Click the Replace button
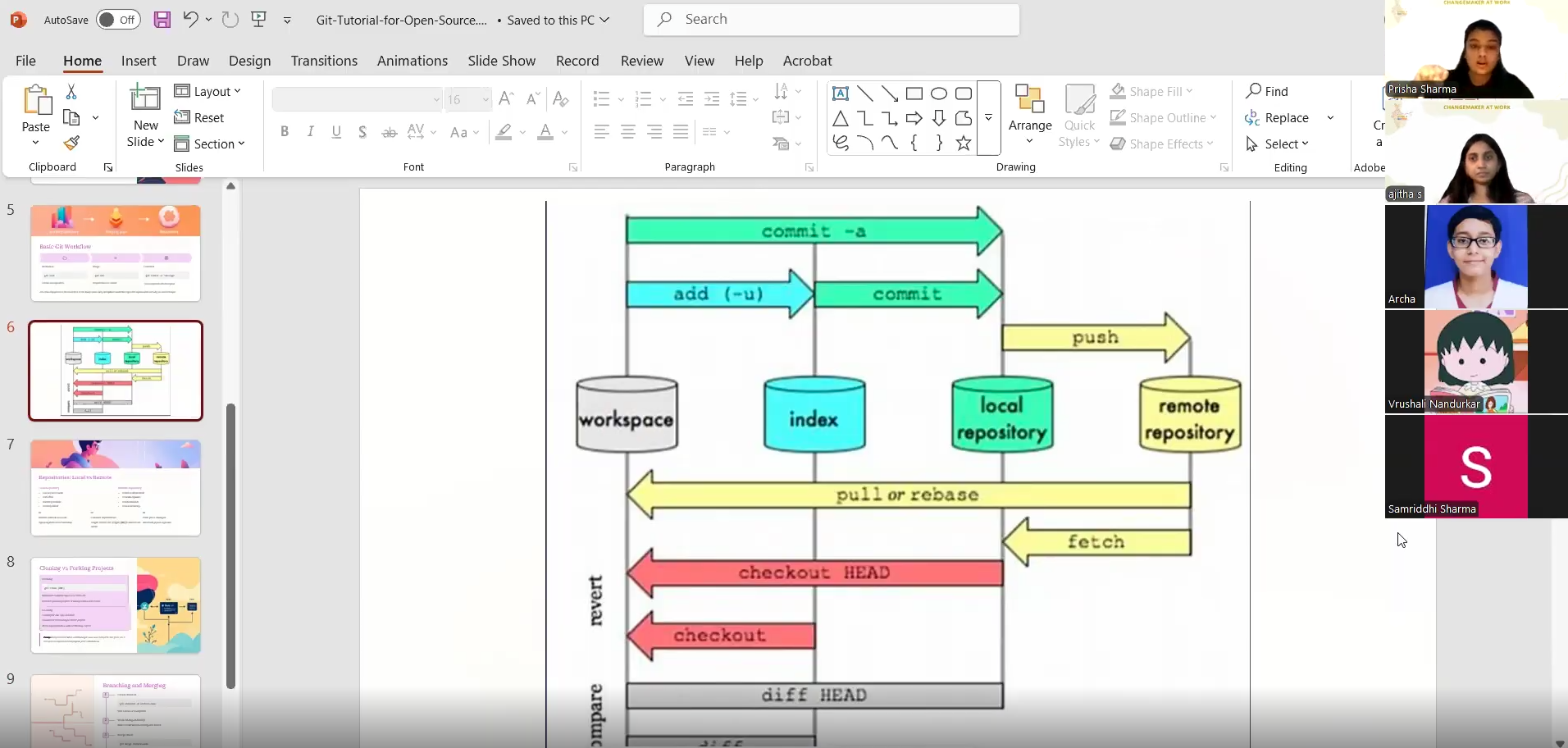 (1286, 118)
